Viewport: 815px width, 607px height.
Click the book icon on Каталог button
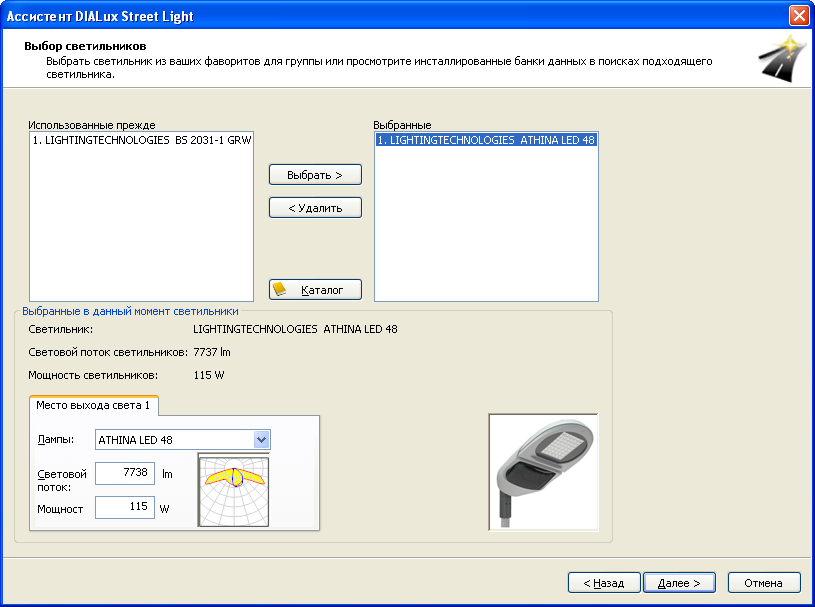tap(280, 289)
